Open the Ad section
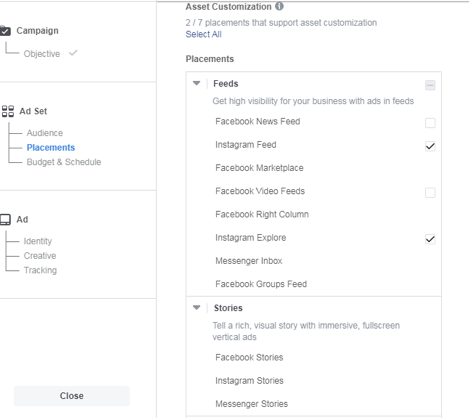Viewport: 469px width, 418px height. (x=22, y=219)
